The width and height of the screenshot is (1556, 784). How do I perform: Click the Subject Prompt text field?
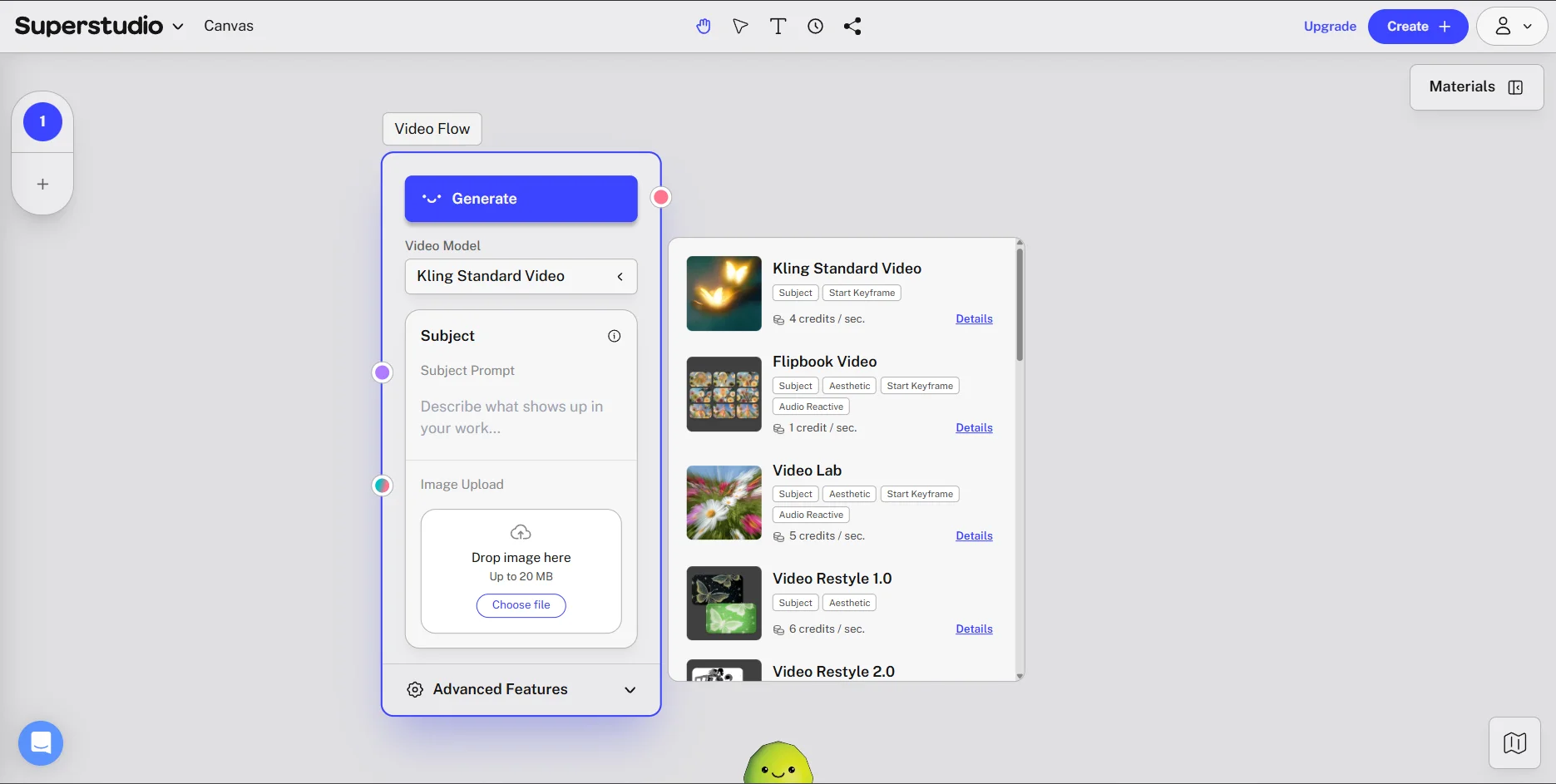pos(521,417)
